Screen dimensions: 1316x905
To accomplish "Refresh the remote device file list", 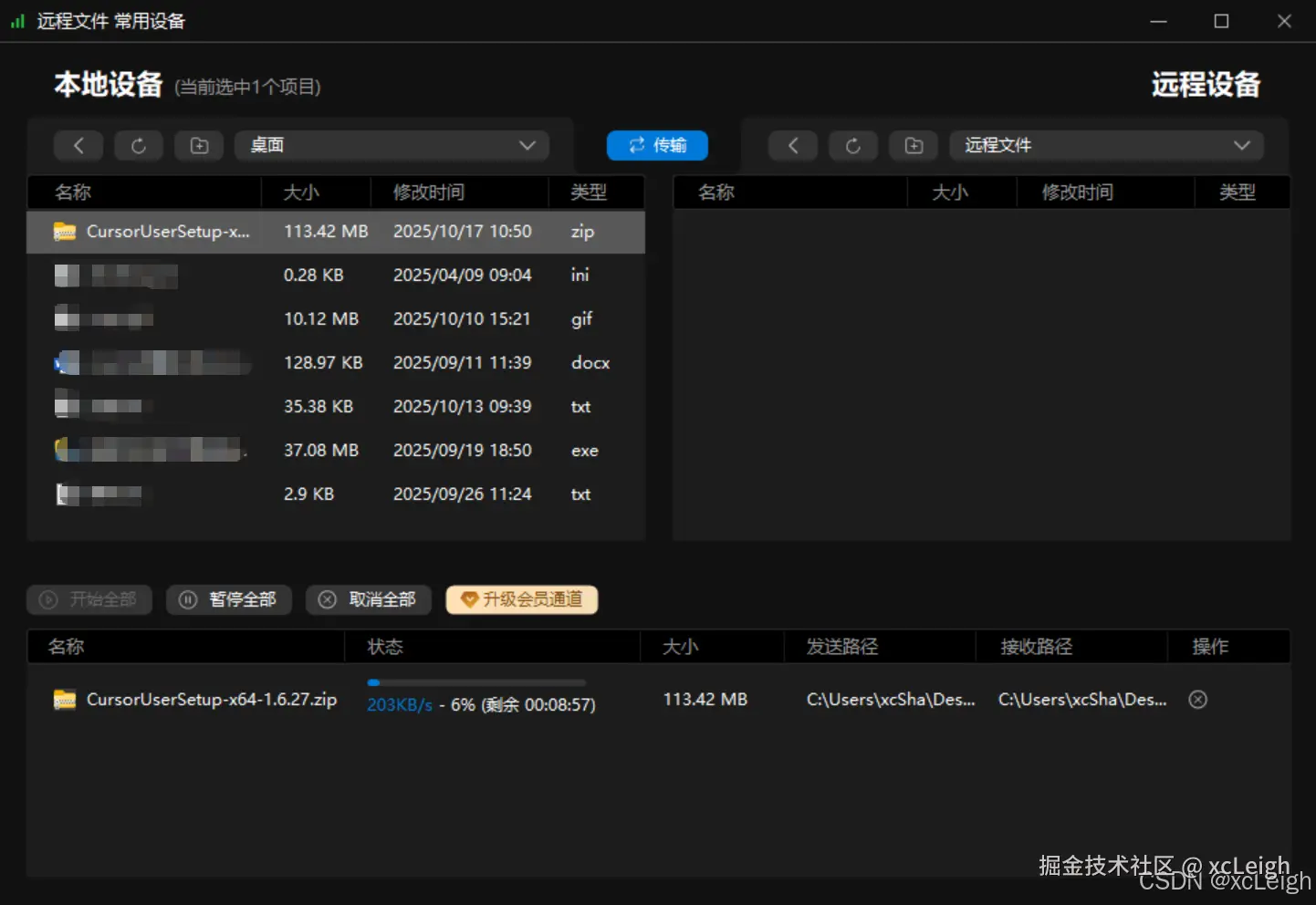I will click(x=852, y=145).
